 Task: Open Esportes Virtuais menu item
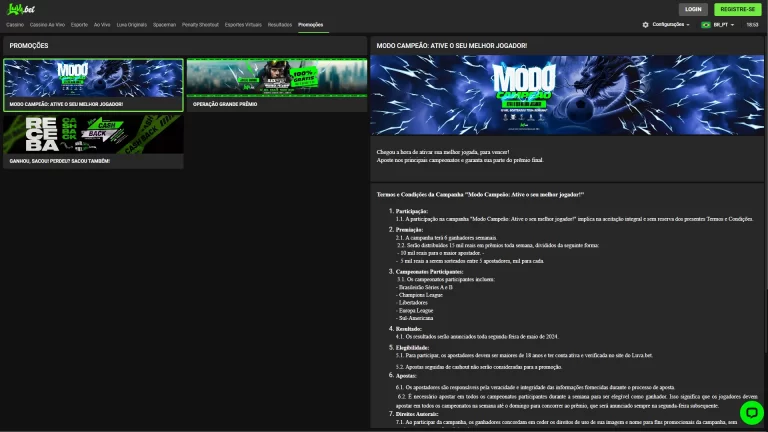coord(243,24)
